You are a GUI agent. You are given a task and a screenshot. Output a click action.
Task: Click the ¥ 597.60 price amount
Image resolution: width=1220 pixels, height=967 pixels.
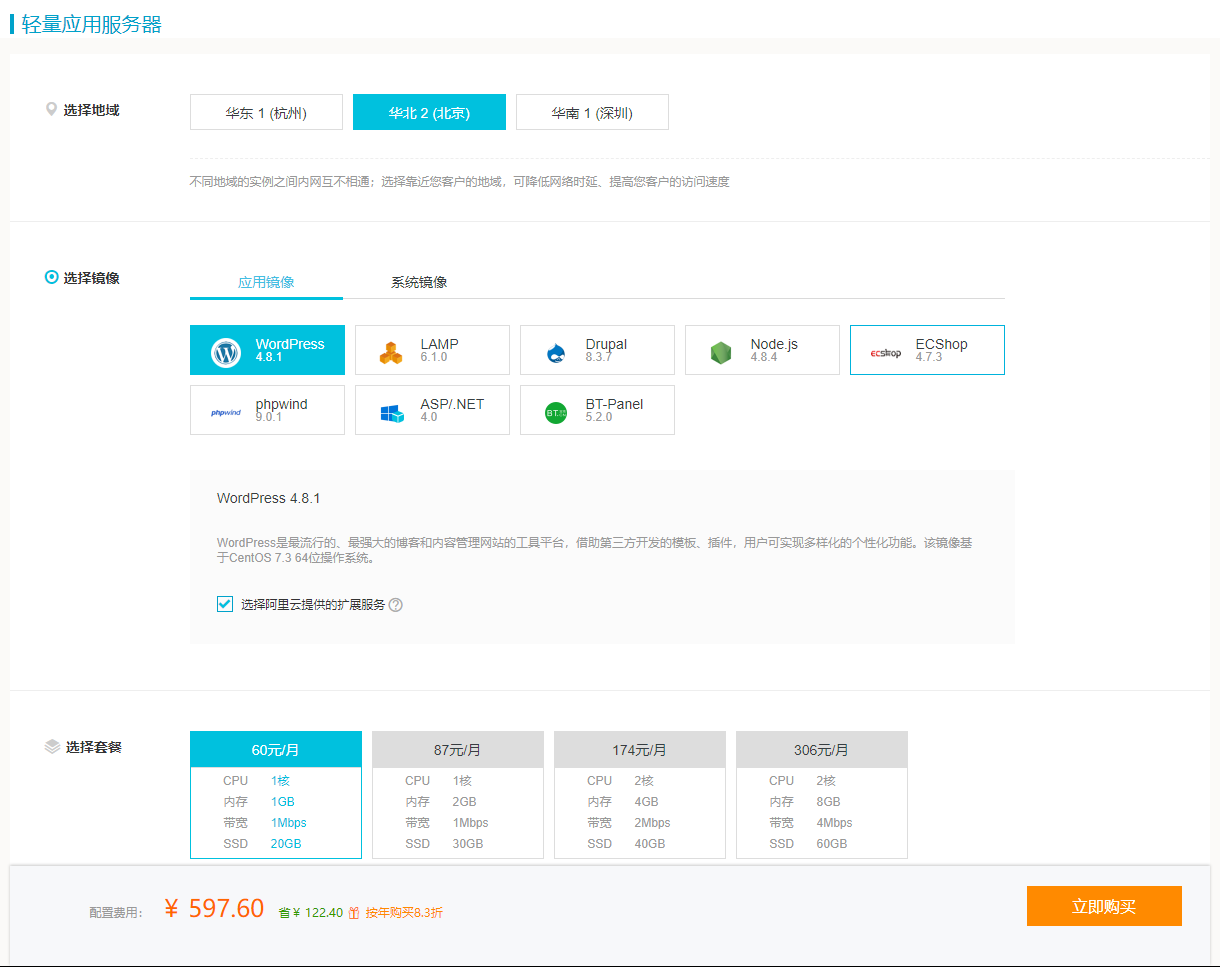pos(214,908)
